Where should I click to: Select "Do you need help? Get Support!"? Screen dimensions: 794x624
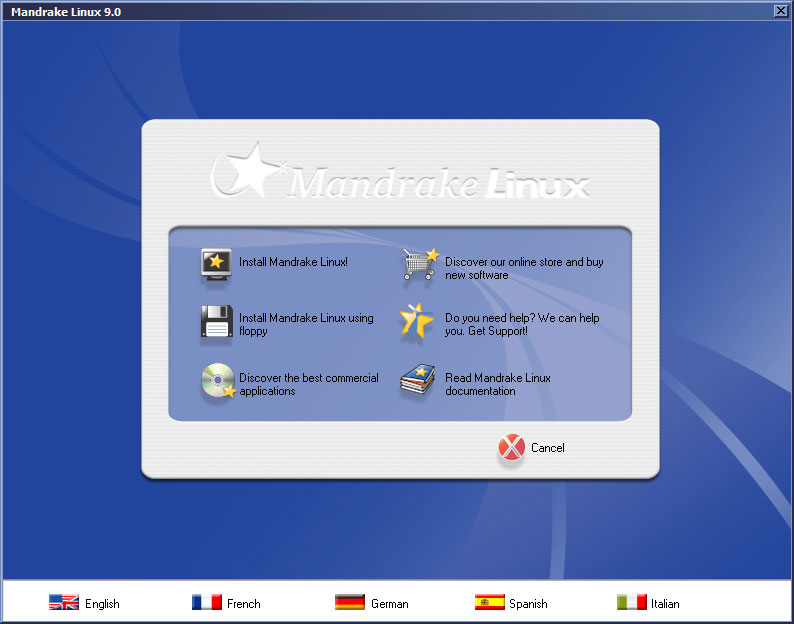click(522, 324)
